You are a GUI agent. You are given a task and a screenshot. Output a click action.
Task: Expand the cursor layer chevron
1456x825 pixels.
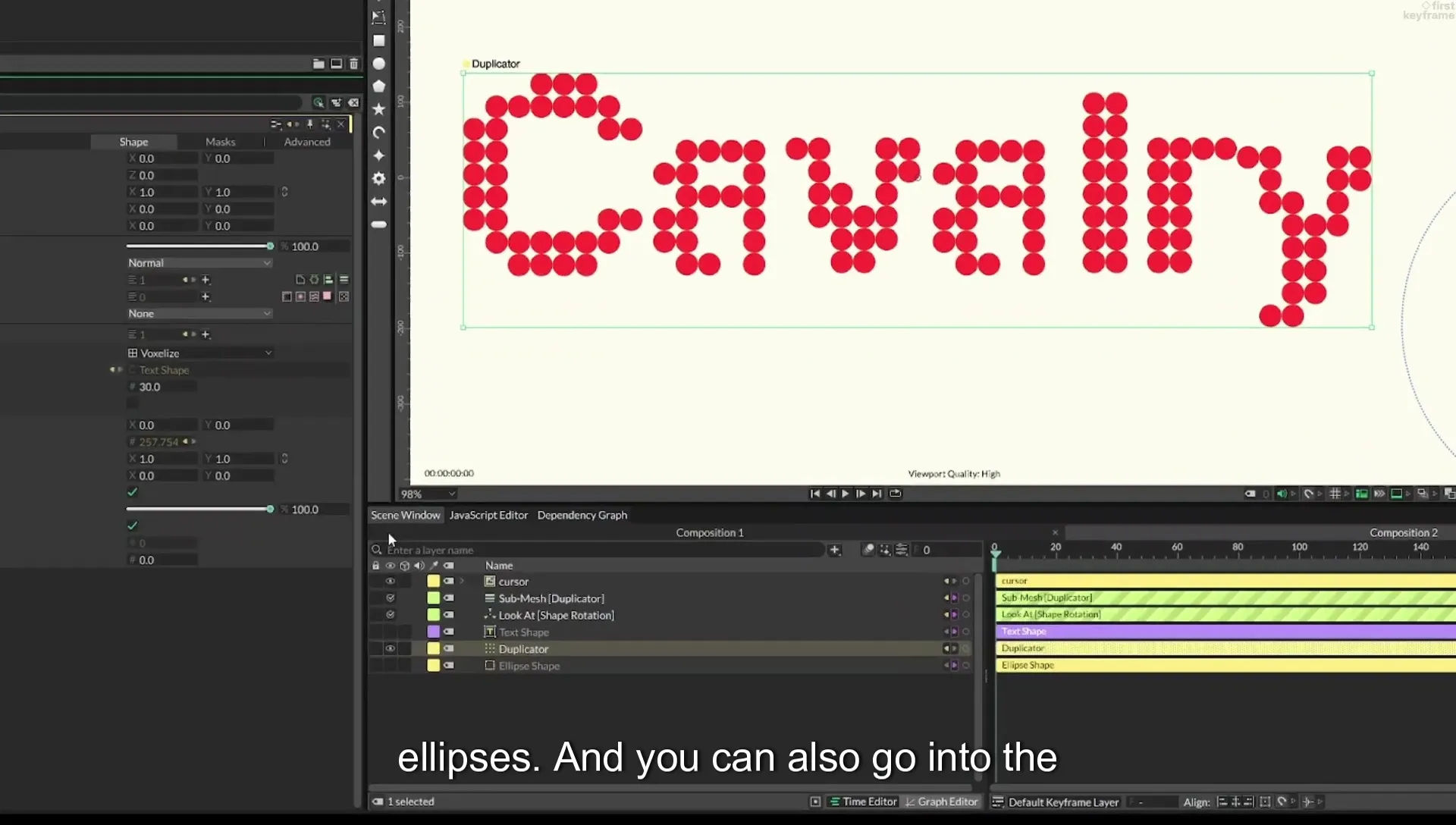click(x=462, y=582)
